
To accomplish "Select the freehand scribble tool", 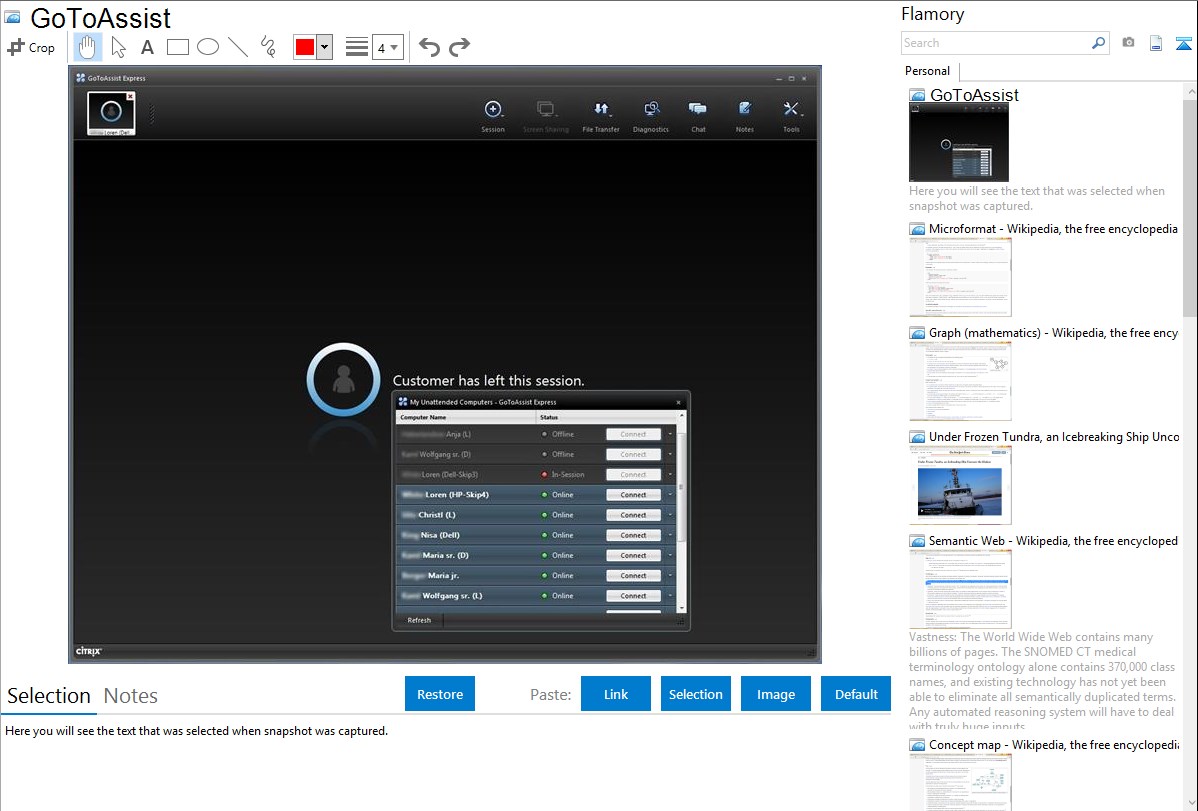I will pos(268,47).
